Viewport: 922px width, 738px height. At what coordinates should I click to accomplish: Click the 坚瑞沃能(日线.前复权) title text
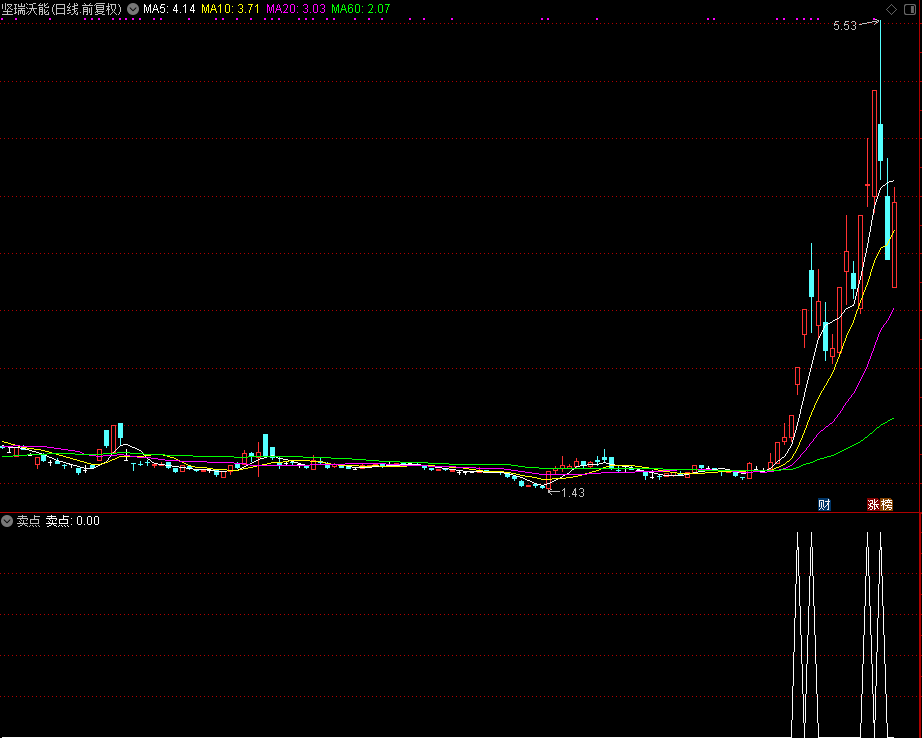(x=62, y=9)
